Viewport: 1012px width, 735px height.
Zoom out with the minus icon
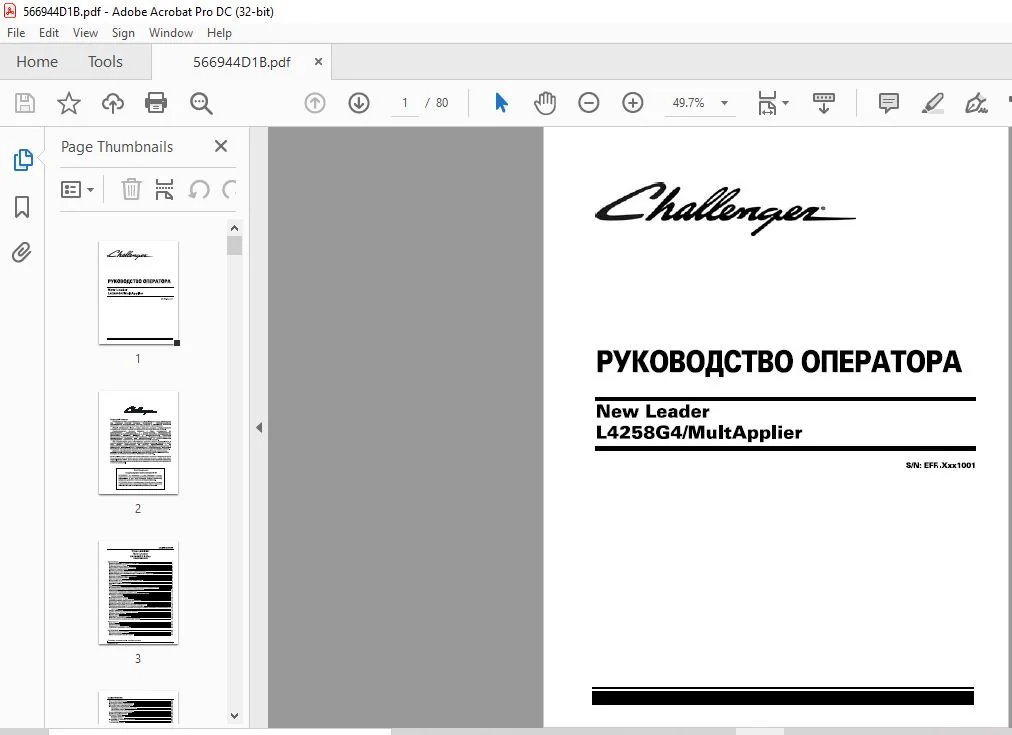coord(589,103)
